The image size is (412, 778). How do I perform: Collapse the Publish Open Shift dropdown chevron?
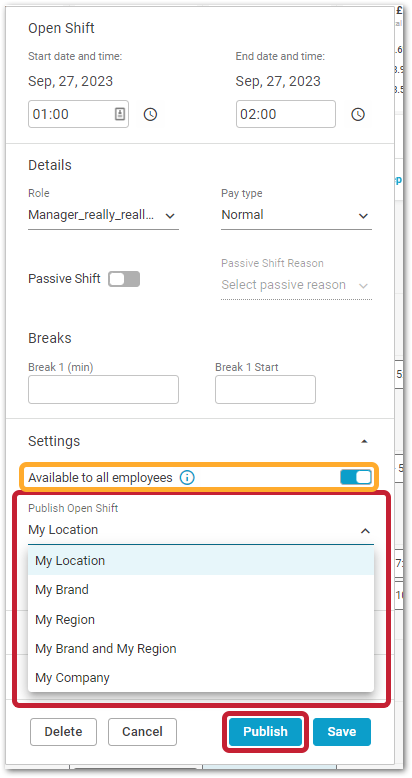coord(365,531)
